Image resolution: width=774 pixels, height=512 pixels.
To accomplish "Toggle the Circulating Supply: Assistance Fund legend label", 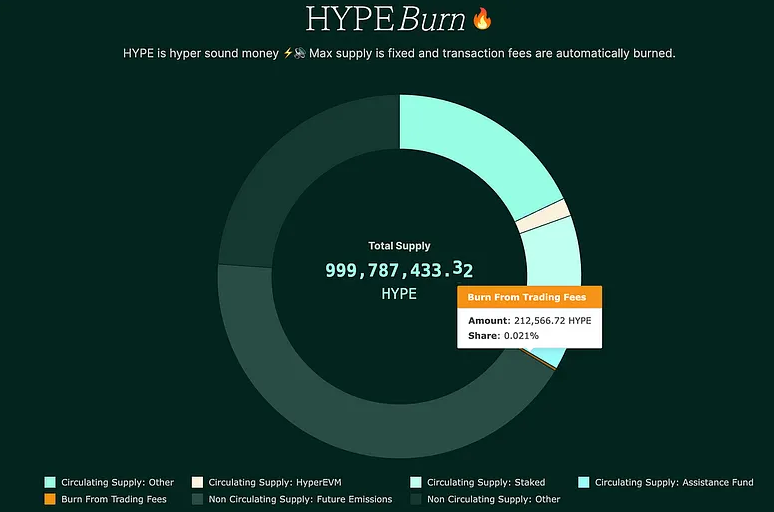I will (x=673, y=482).
